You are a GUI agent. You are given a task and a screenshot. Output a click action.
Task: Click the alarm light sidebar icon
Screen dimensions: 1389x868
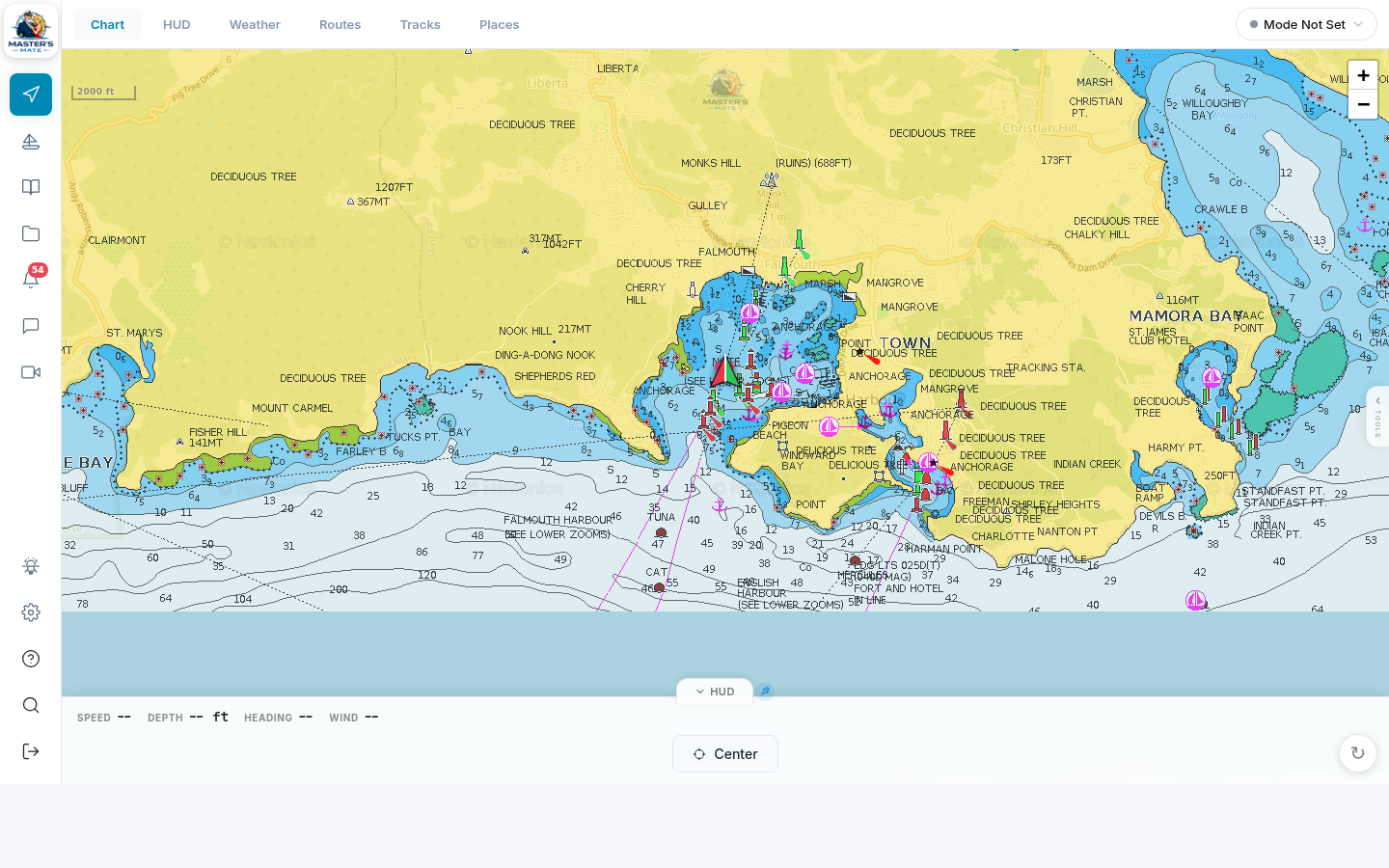(31, 566)
